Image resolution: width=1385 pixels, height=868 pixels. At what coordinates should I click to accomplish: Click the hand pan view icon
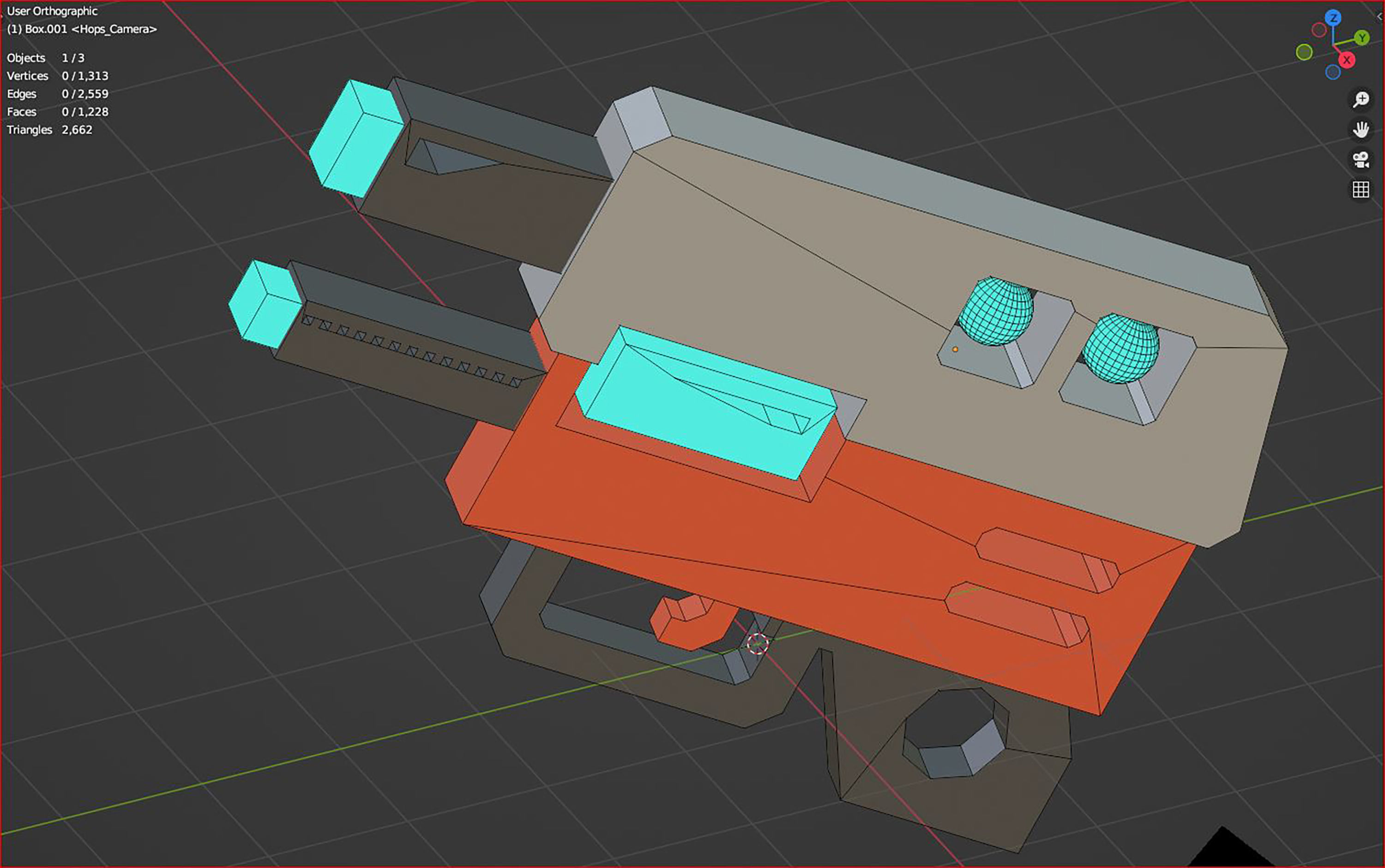pyautogui.click(x=1361, y=129)
